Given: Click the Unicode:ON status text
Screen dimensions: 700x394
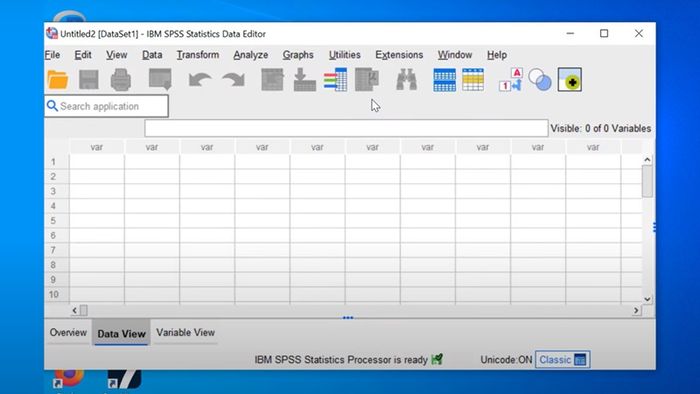Looking at the screenshot, I should 506,360.
